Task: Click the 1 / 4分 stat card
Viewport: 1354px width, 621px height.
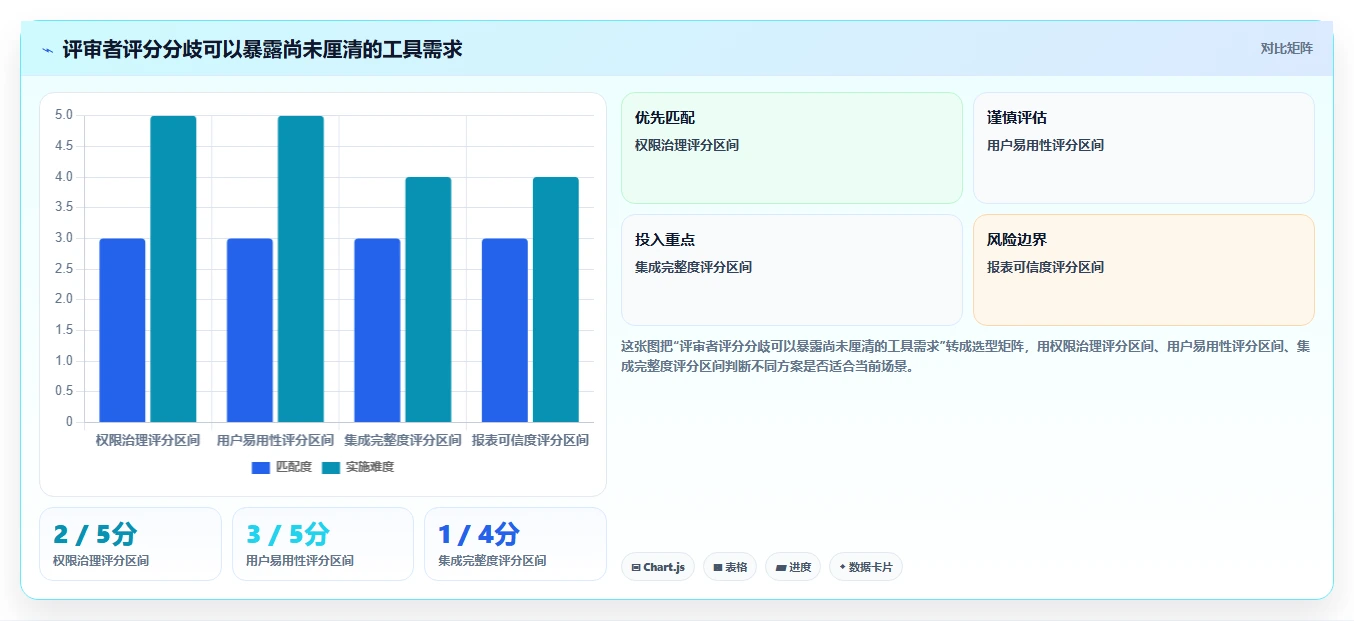Action: [x=515, y=544]
